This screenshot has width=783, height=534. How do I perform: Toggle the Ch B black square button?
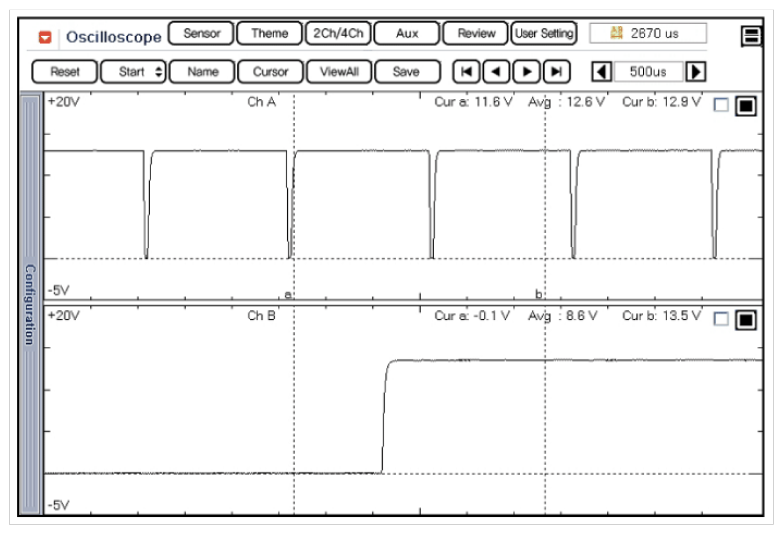(x=746, y=320)
